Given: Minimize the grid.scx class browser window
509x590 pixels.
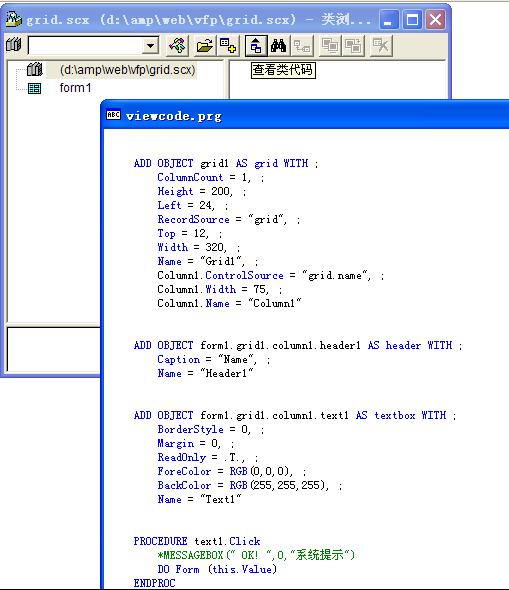Looking at the screenshot, I should click(389, 19).
